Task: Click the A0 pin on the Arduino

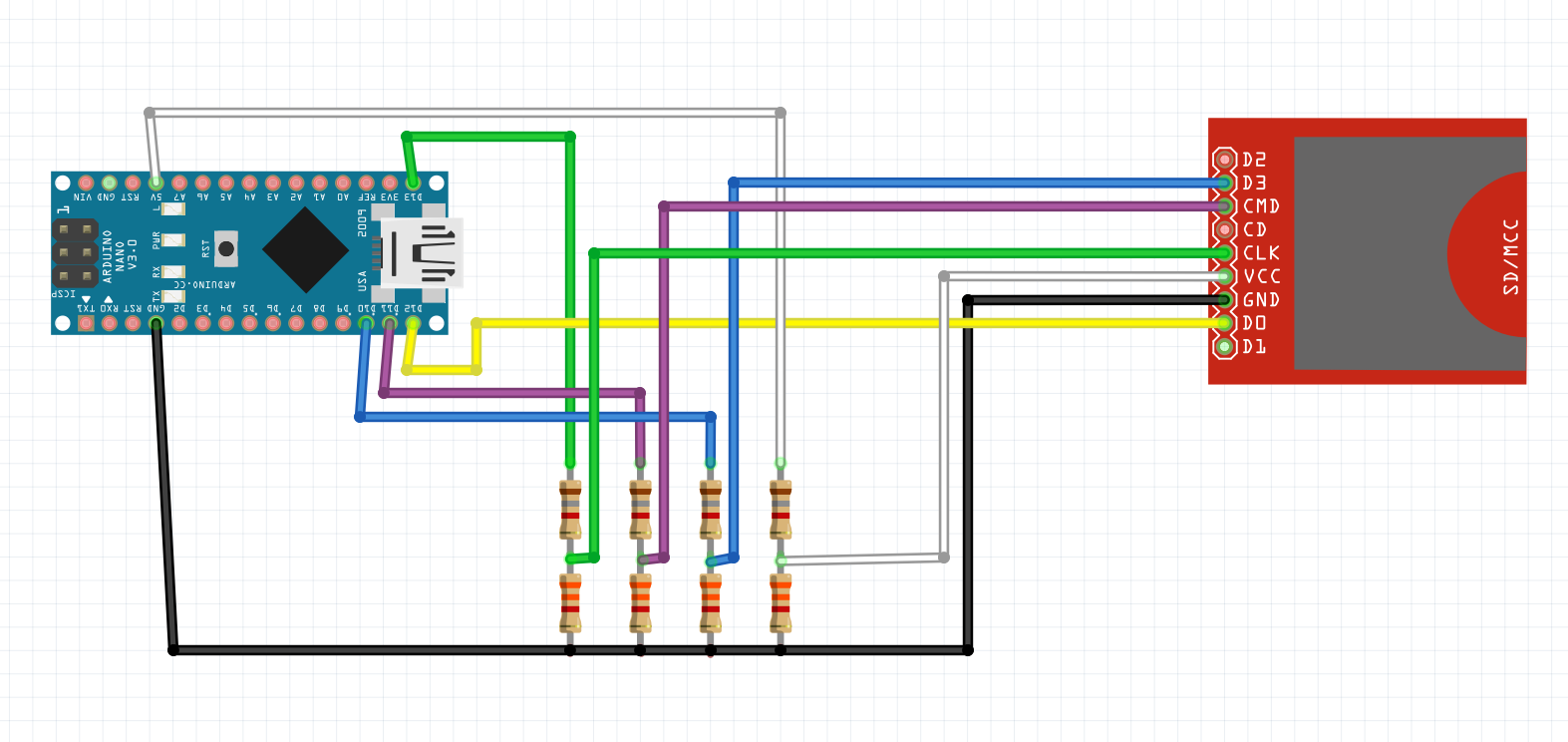Action: (343, 183)
